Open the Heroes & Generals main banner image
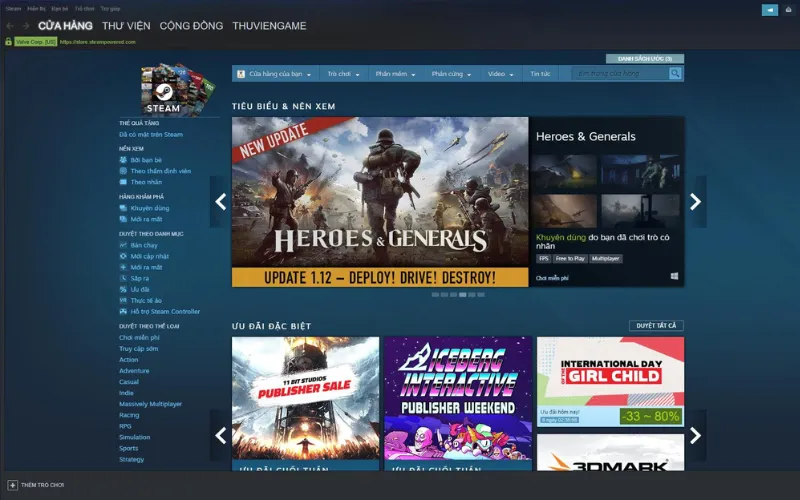The image size is (800, 500). click(380, 202)
